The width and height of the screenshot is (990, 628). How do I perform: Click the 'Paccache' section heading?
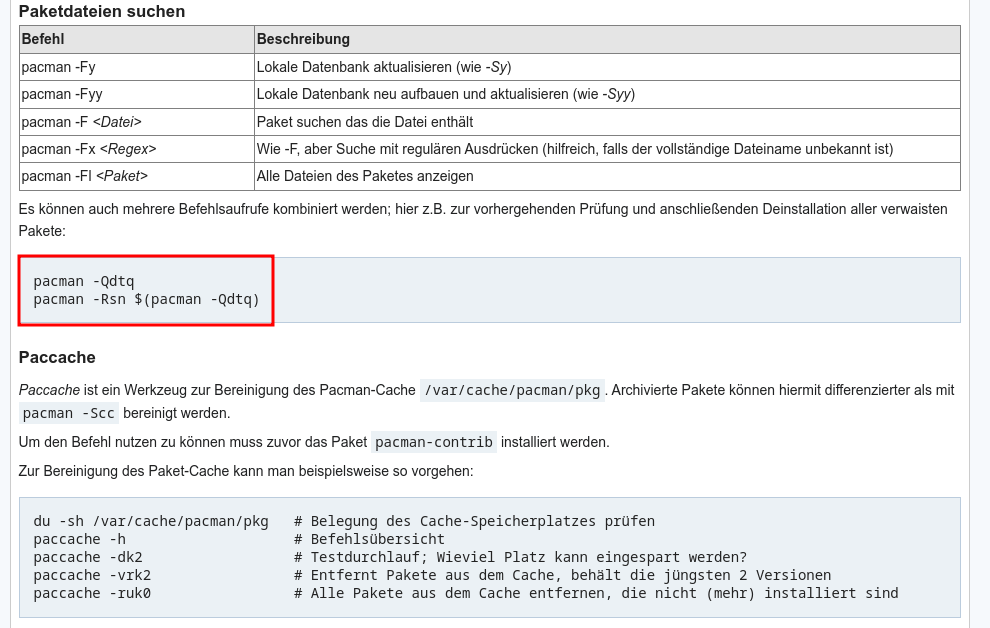[x=57, y=357]
